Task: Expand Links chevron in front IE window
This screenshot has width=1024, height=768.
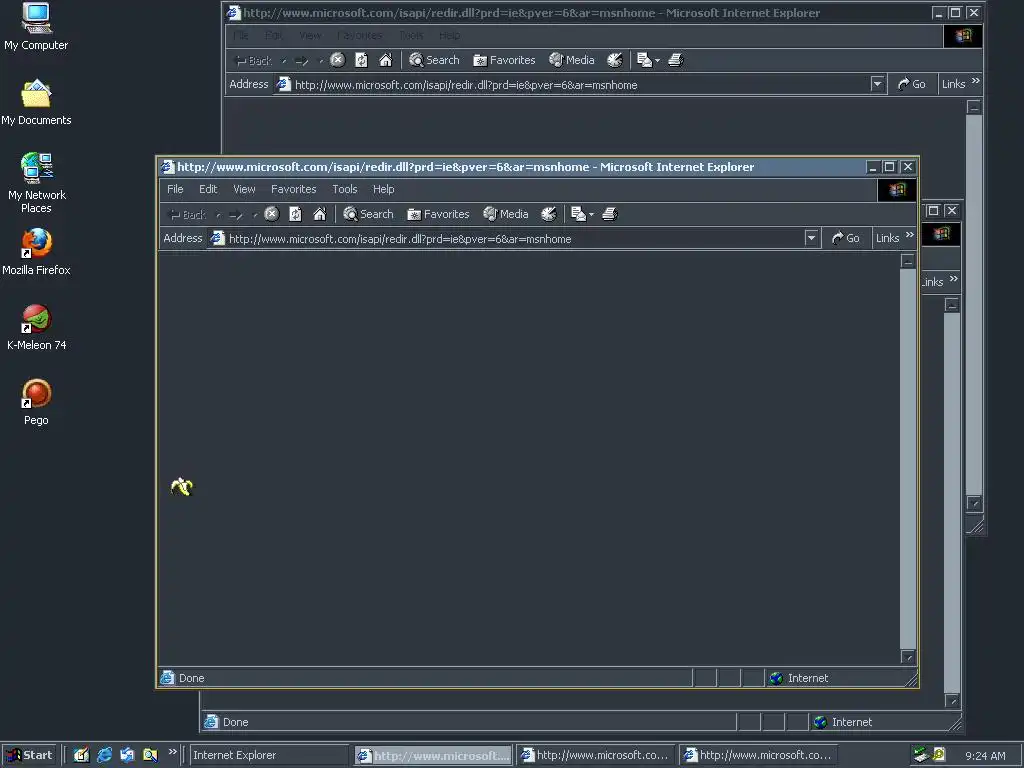Action: pyautogui.click(x=910, y=234)
